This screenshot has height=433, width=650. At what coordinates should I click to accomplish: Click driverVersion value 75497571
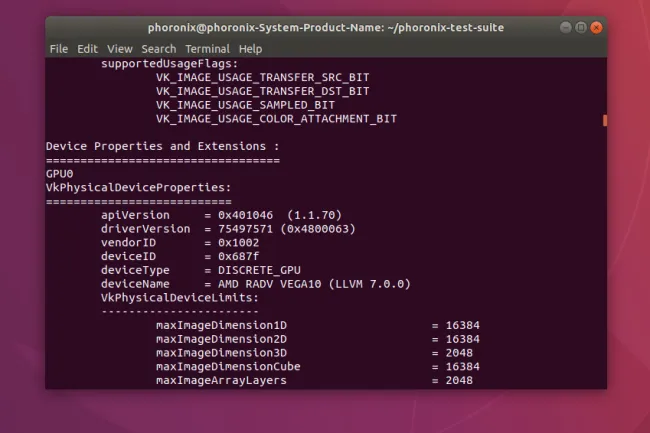click(x=245, y=229)
